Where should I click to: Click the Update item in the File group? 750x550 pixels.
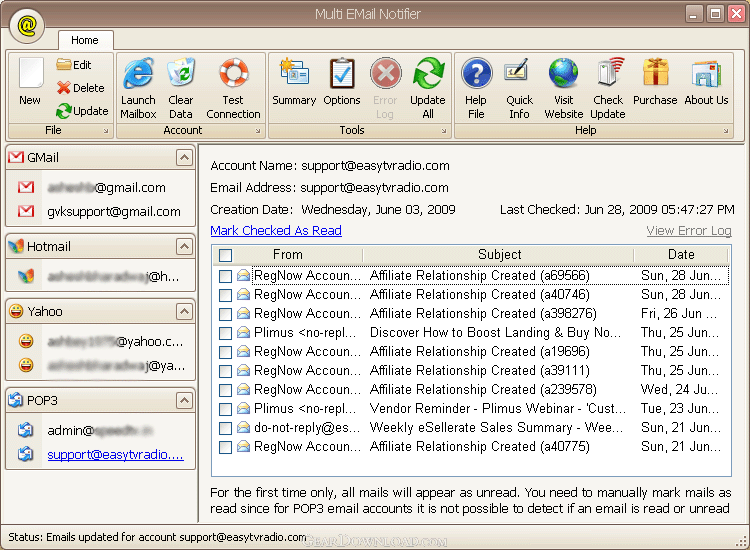(x=82, y=111)
